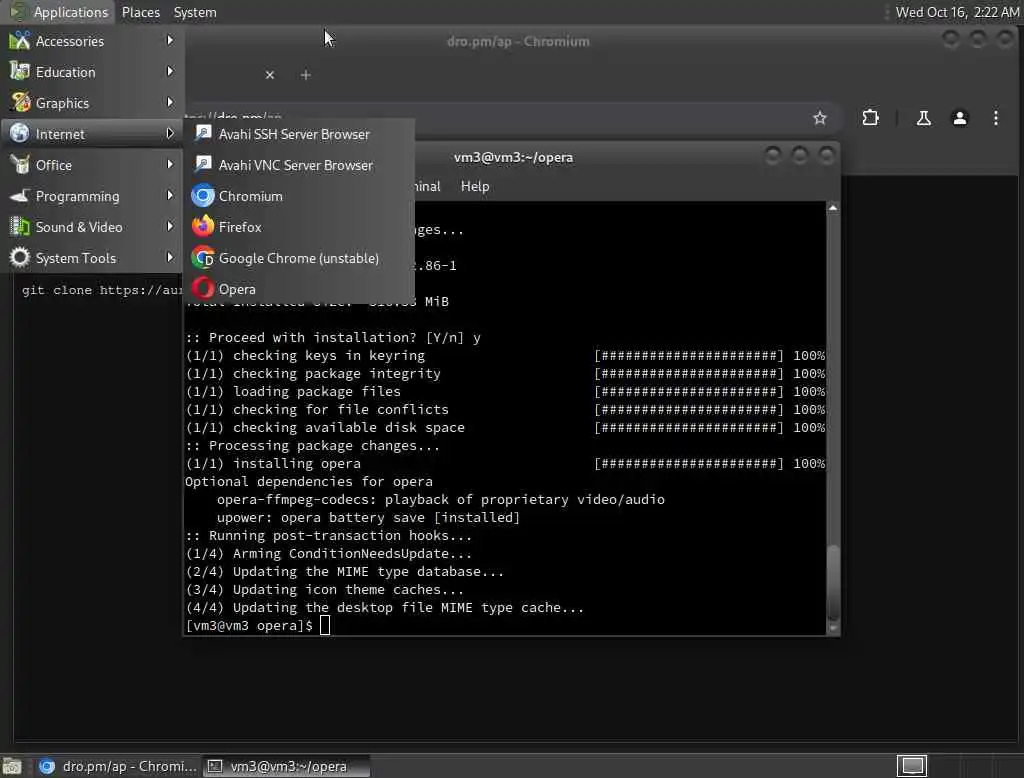Click the Internet globe icon
Screen dimensions: 1024x778
20,133
